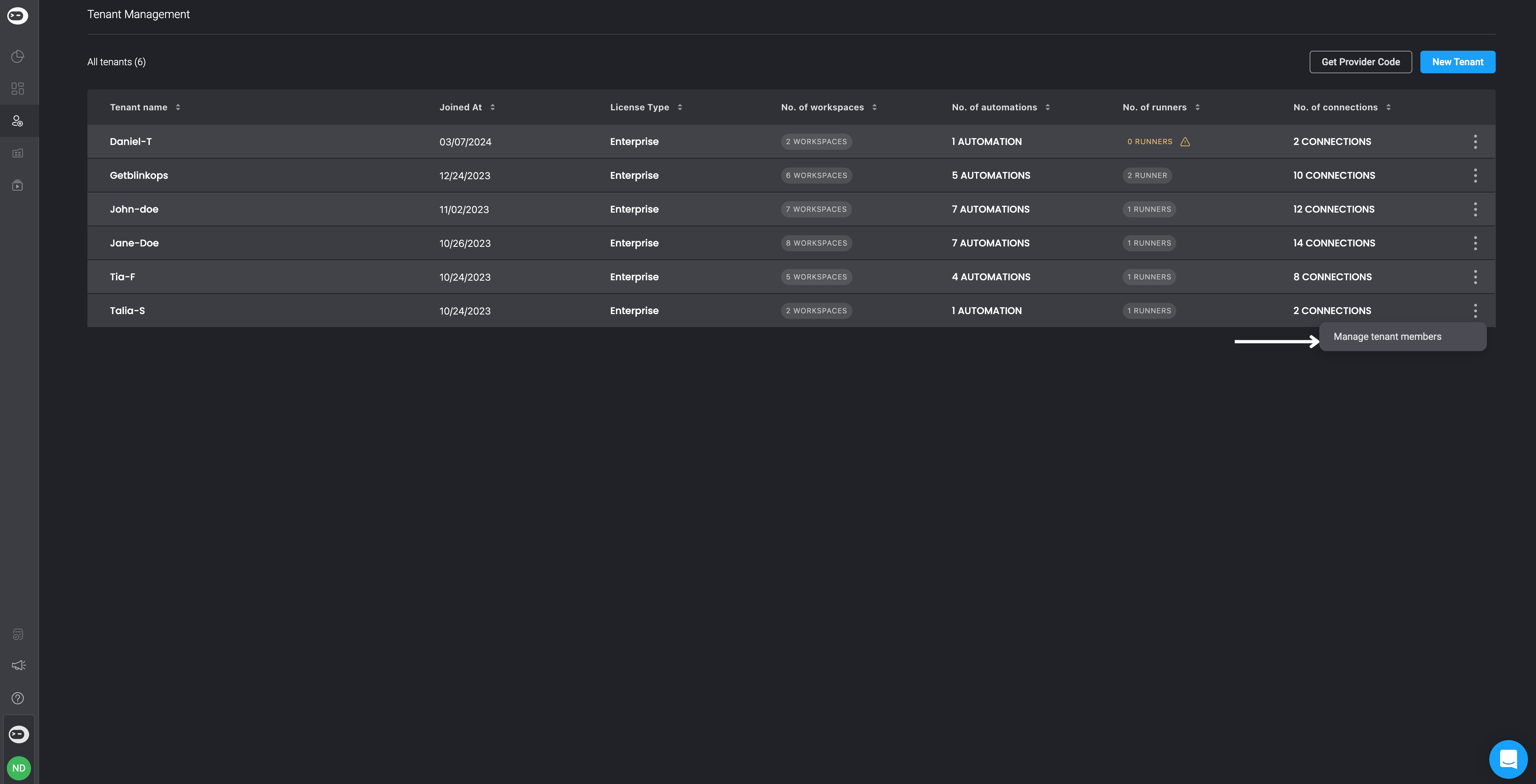Click the 5 WORKSPACES badge for Tia-F

click(x=816, y=277)
